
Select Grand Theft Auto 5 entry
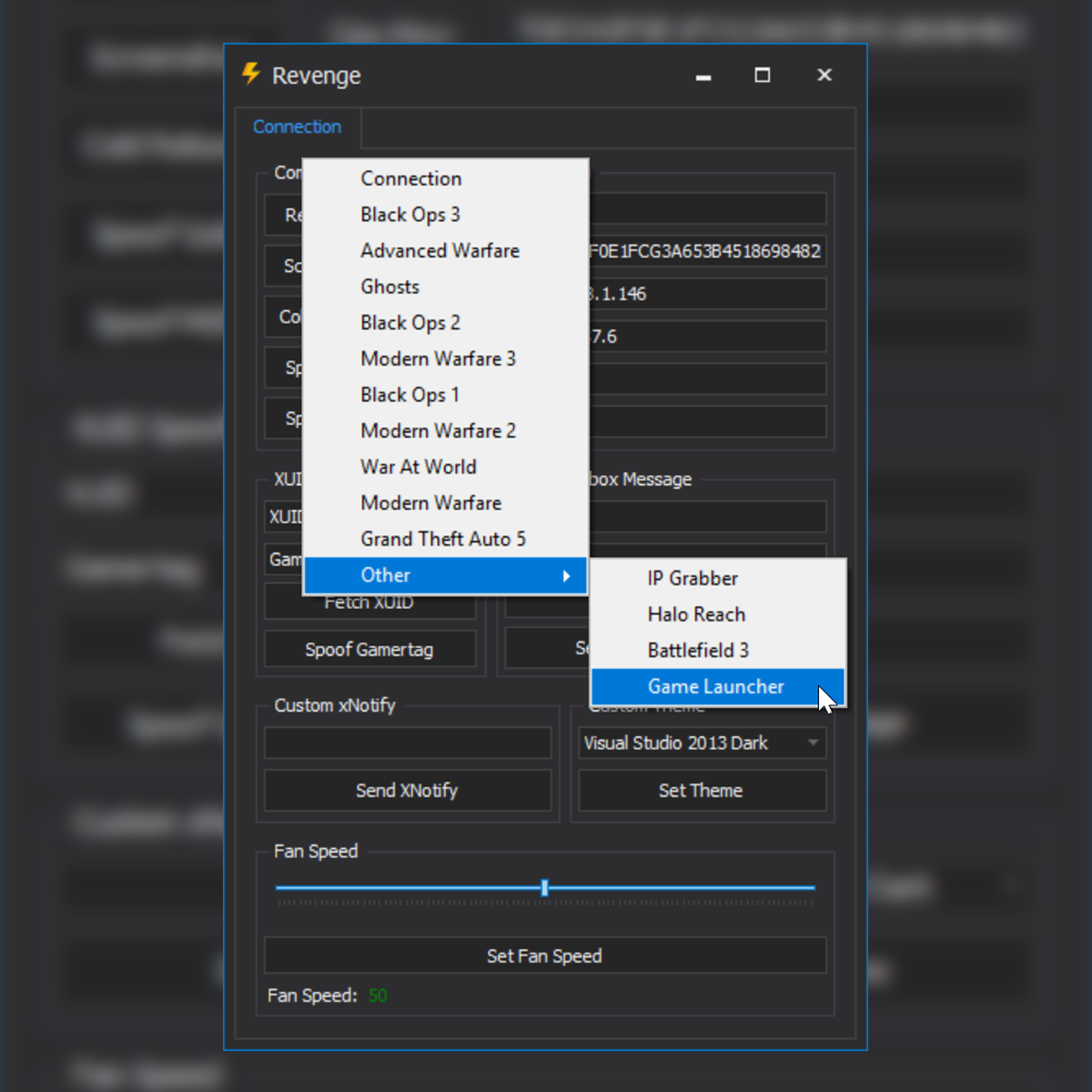tap(442, 539)
